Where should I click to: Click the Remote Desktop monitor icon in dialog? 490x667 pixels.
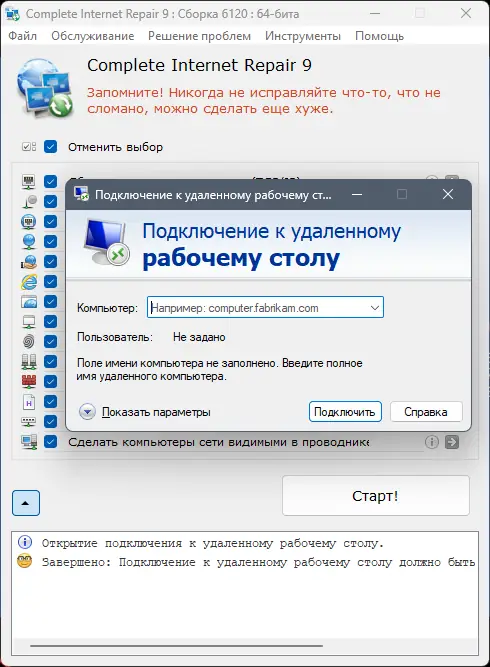[106, 242]
